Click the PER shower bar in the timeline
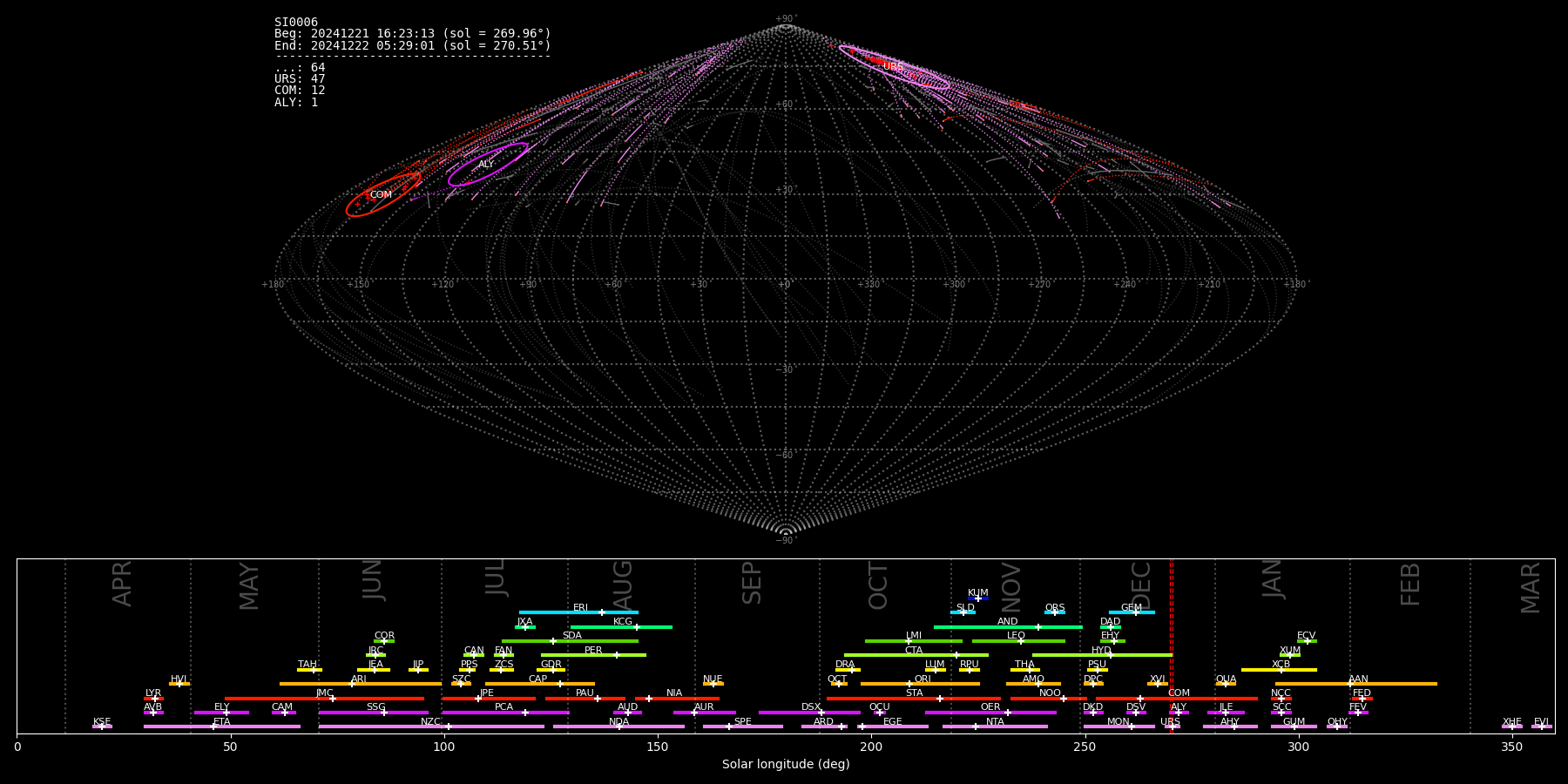This screenshot has height=784, width=1568. tap(593, 655)
